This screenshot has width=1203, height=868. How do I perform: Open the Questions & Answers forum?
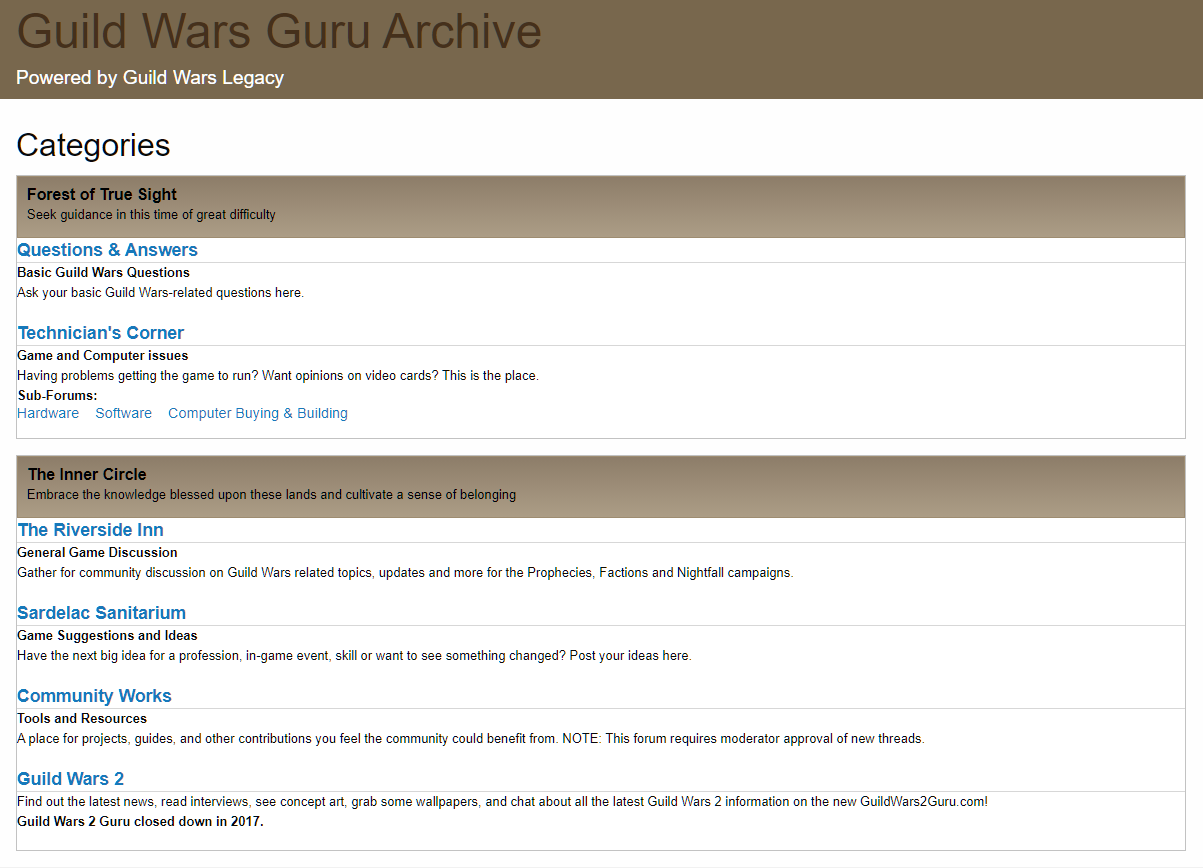tap(107, 250)
